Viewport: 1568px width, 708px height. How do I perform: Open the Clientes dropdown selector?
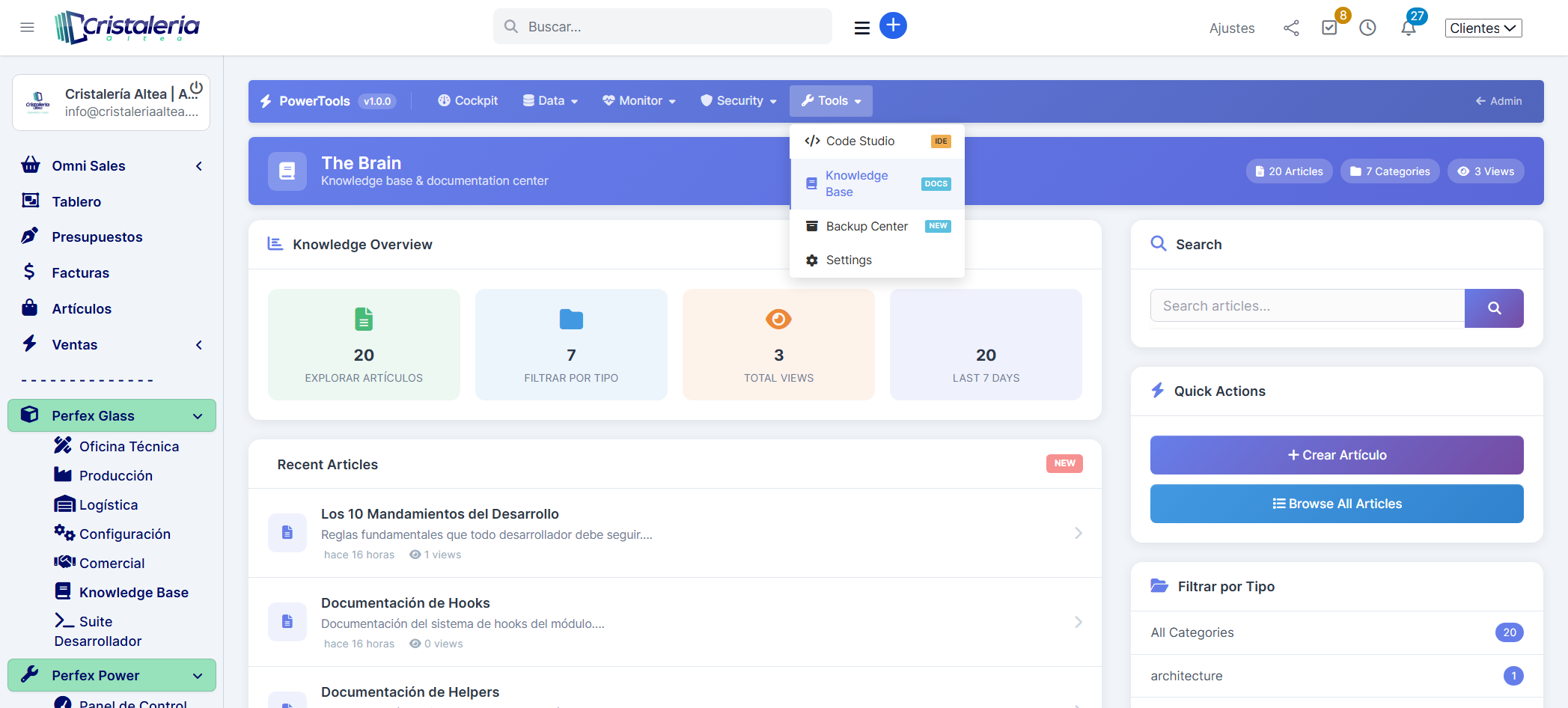point(1483,28)
